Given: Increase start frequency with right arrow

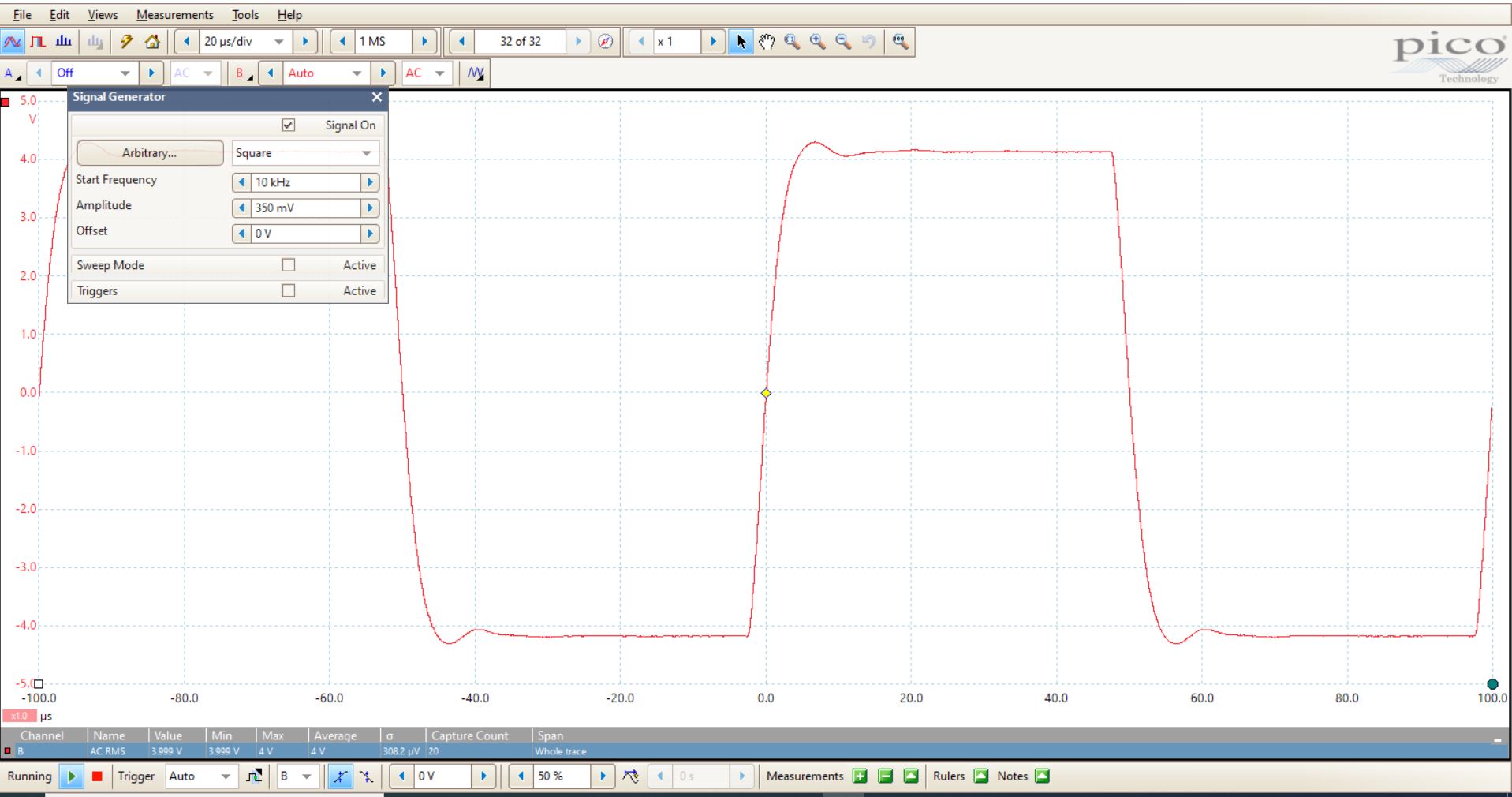Looking at the screenshot, I should pos(370,182).
